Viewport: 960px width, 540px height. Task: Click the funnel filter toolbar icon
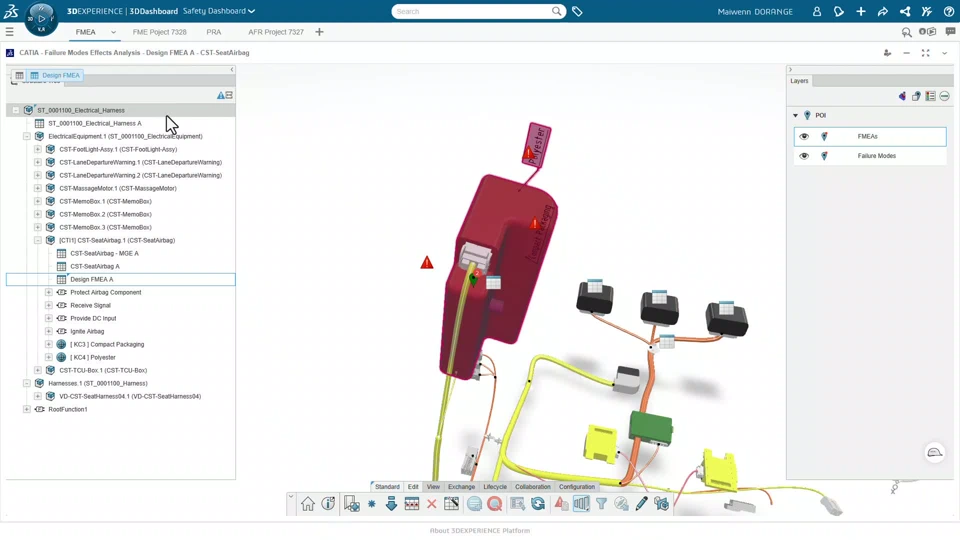point(601,503)
